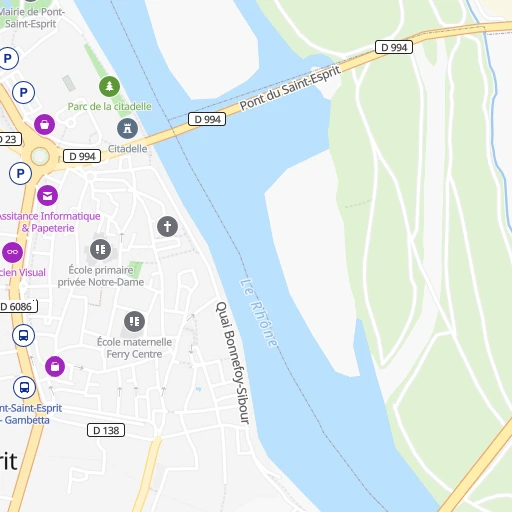Click the eyeglasses optician marker
The image size is (512, 512).
[x=13, y=252]
